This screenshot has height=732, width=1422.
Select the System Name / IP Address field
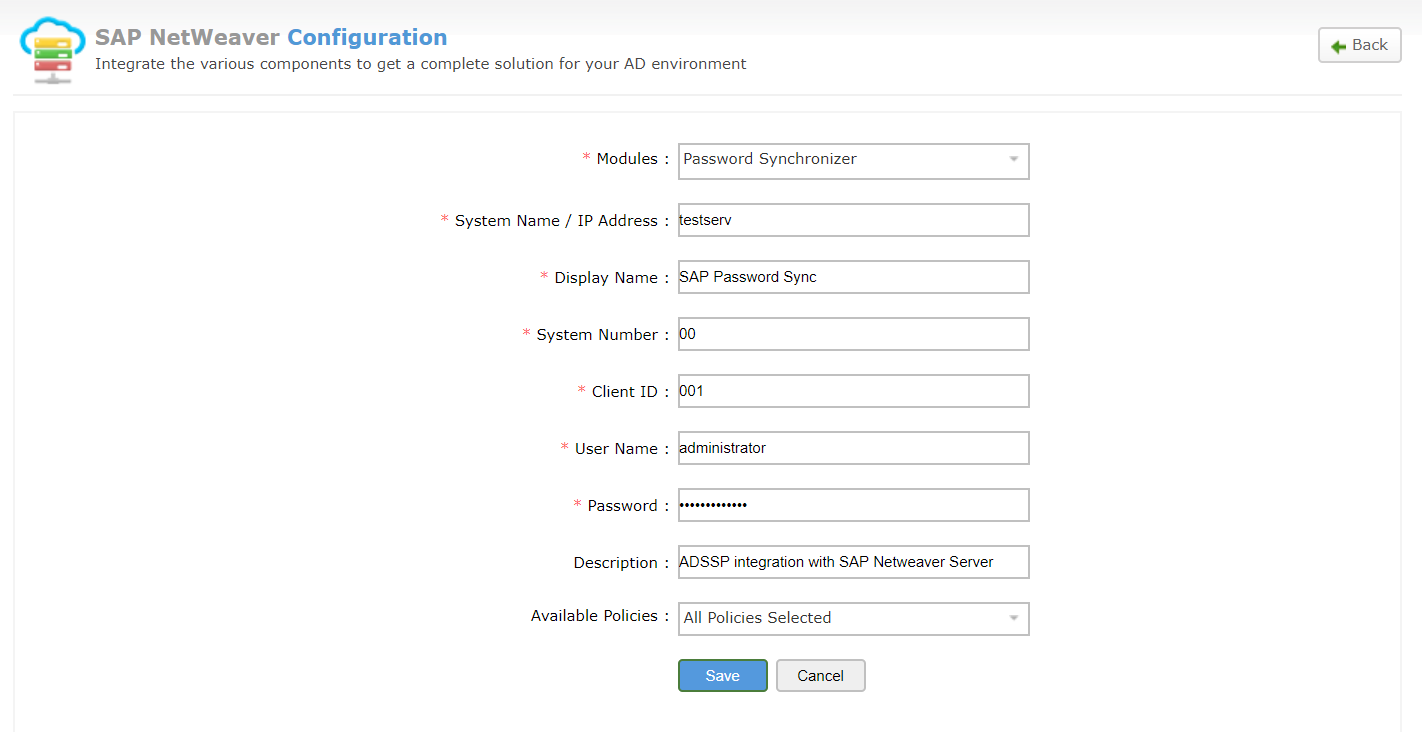coord(853,220)
